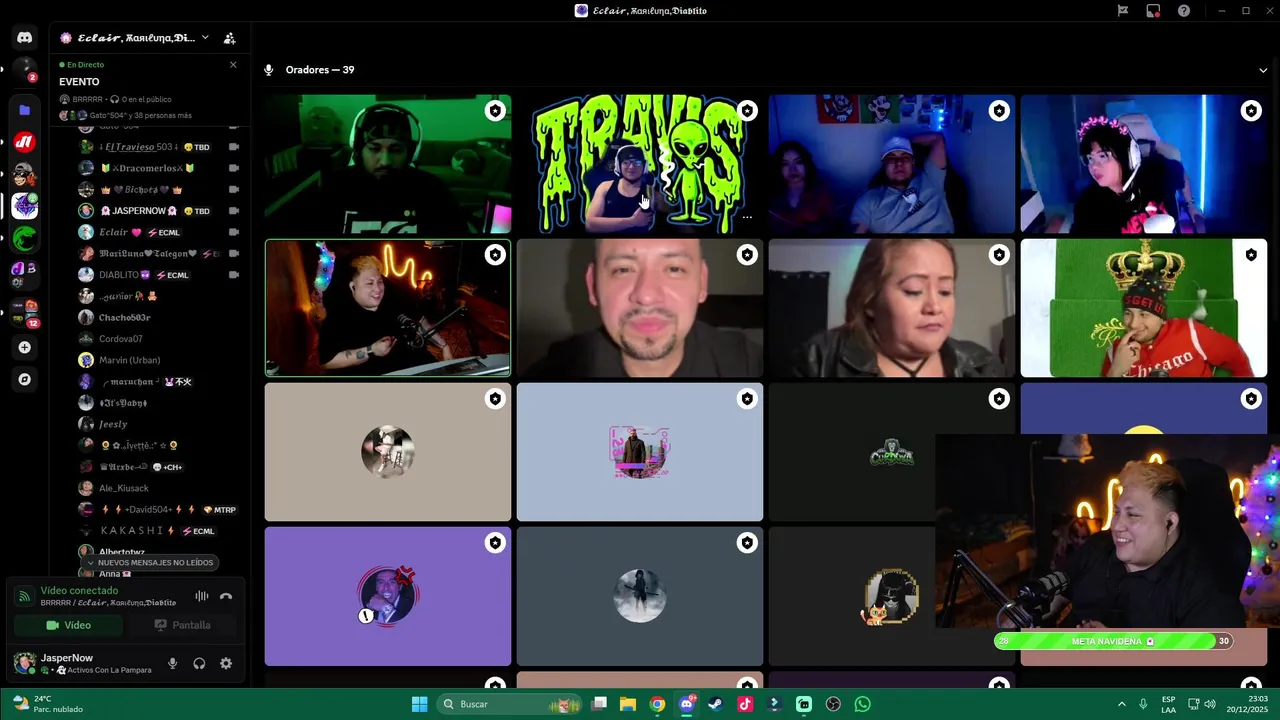Focus the neon-lit highlighted speaker video
The width and height of the screenshot is (1280, 720).
pos(388,308)
